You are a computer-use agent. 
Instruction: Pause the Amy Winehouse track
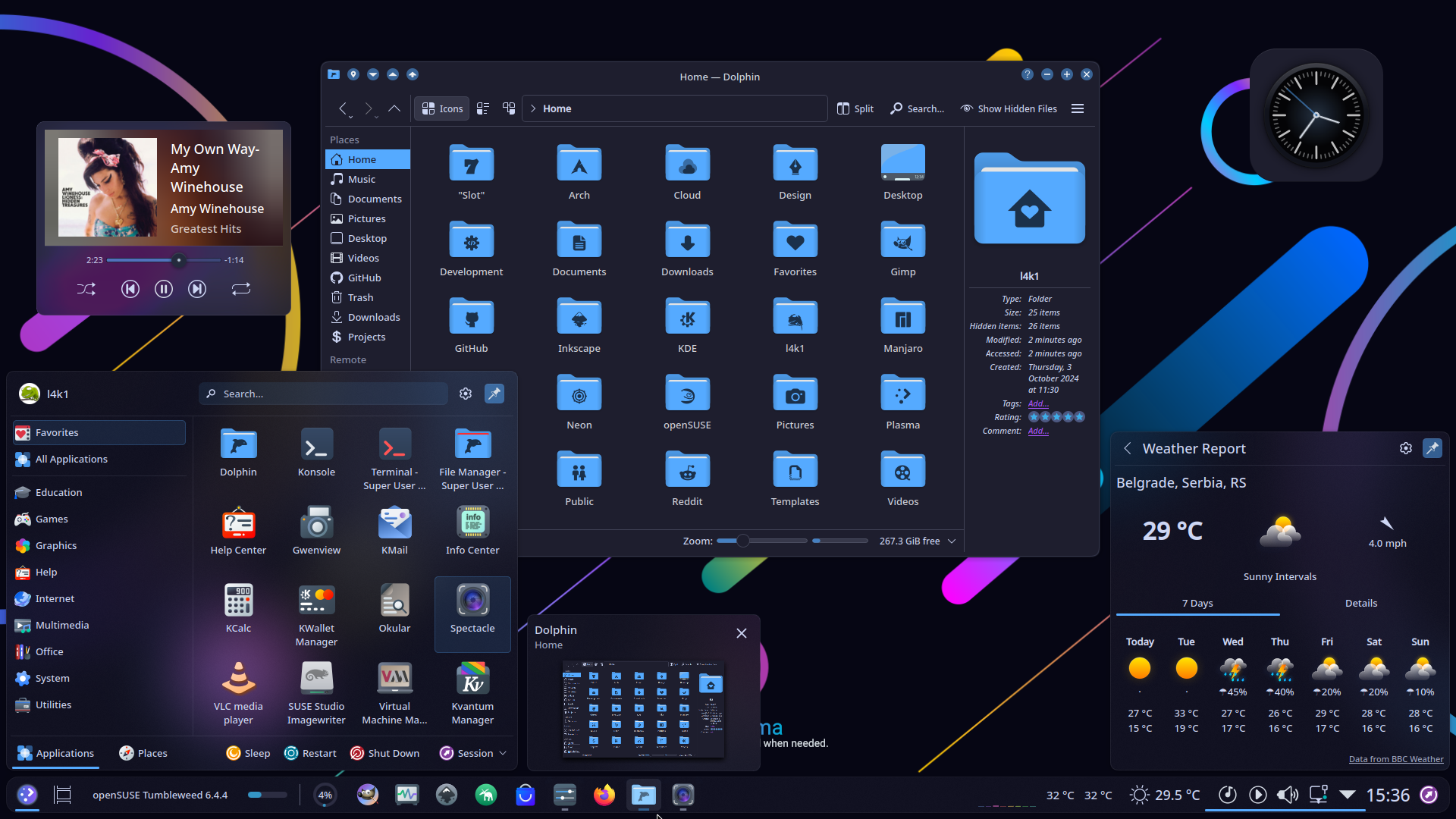pyautogui.click(x=164, y=289)
